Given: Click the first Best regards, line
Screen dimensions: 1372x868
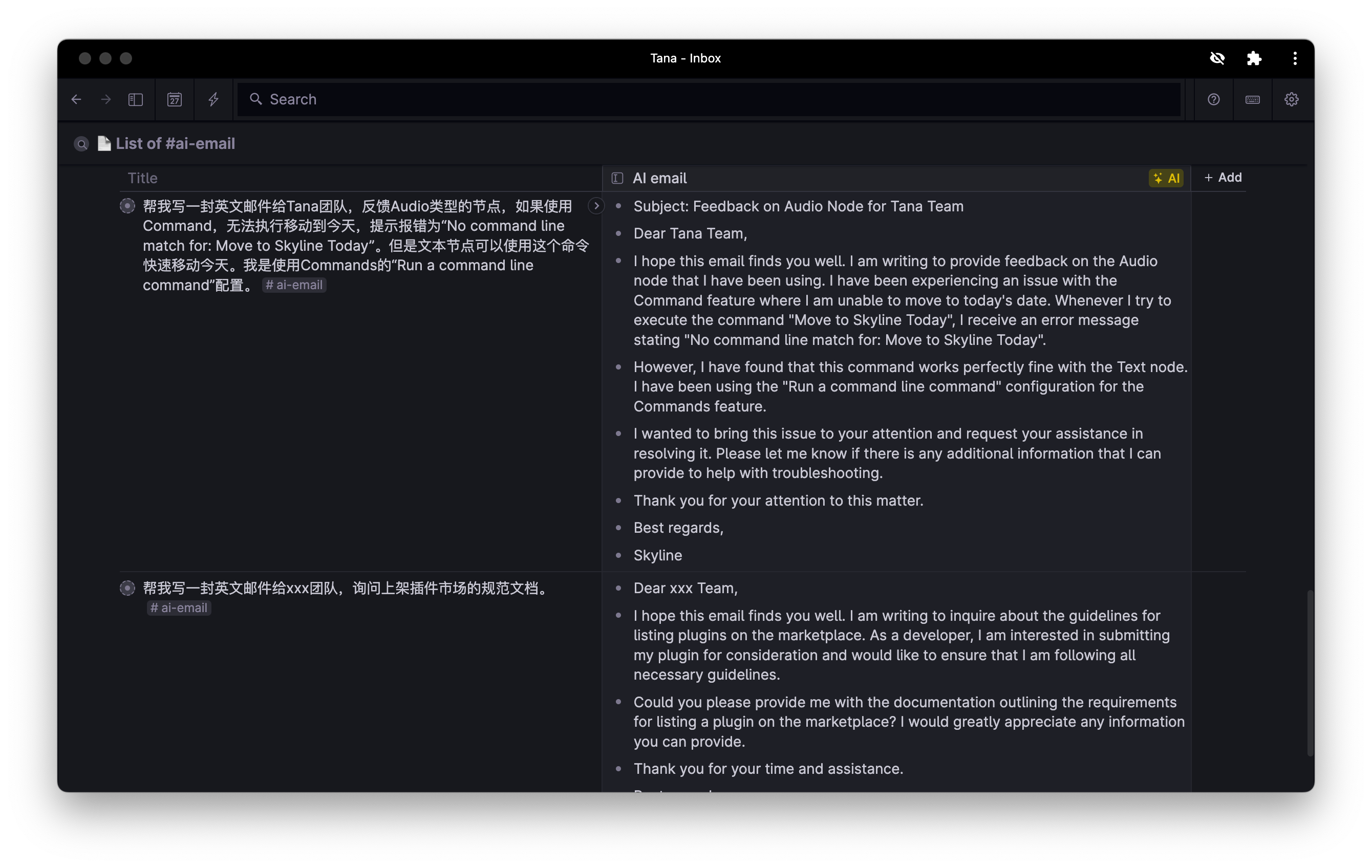Looking at the screenshot, I should 679,528.
